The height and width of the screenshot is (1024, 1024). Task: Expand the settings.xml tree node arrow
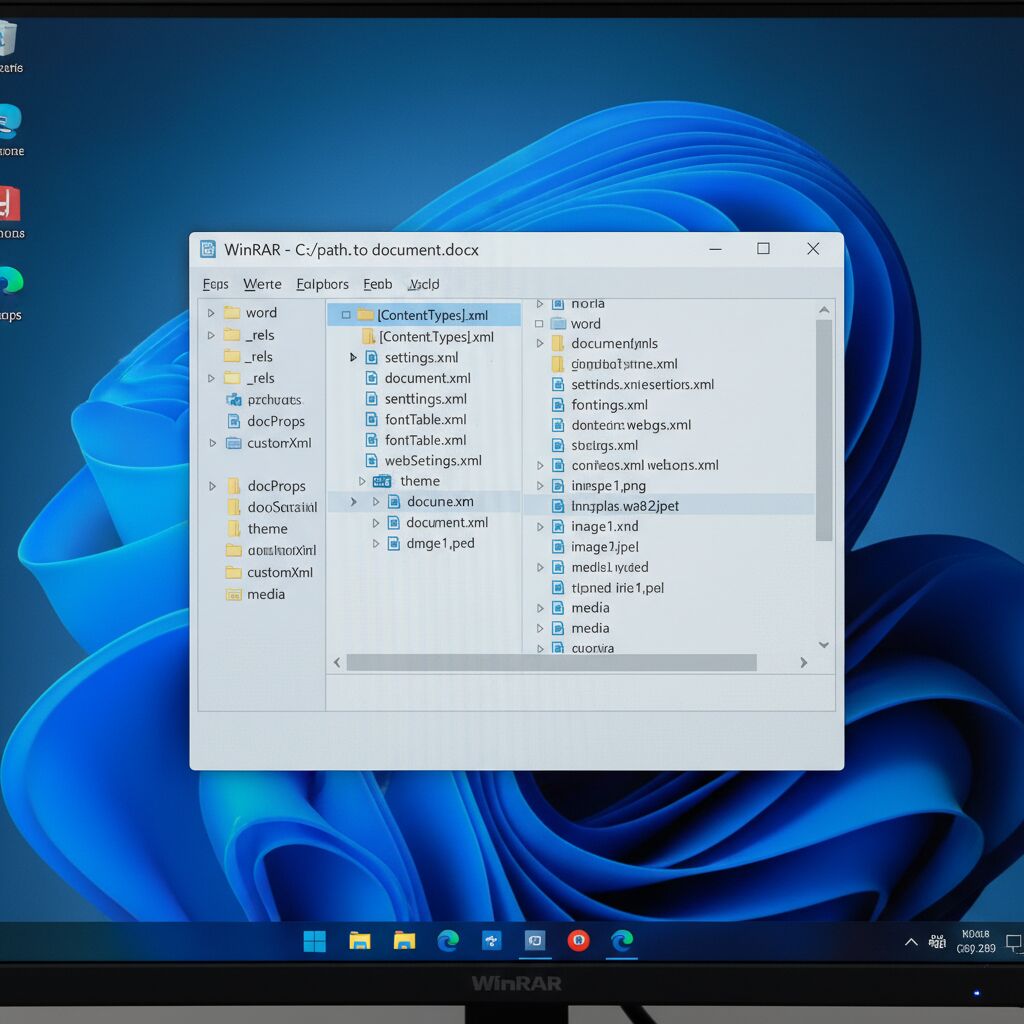click(353, 358)
